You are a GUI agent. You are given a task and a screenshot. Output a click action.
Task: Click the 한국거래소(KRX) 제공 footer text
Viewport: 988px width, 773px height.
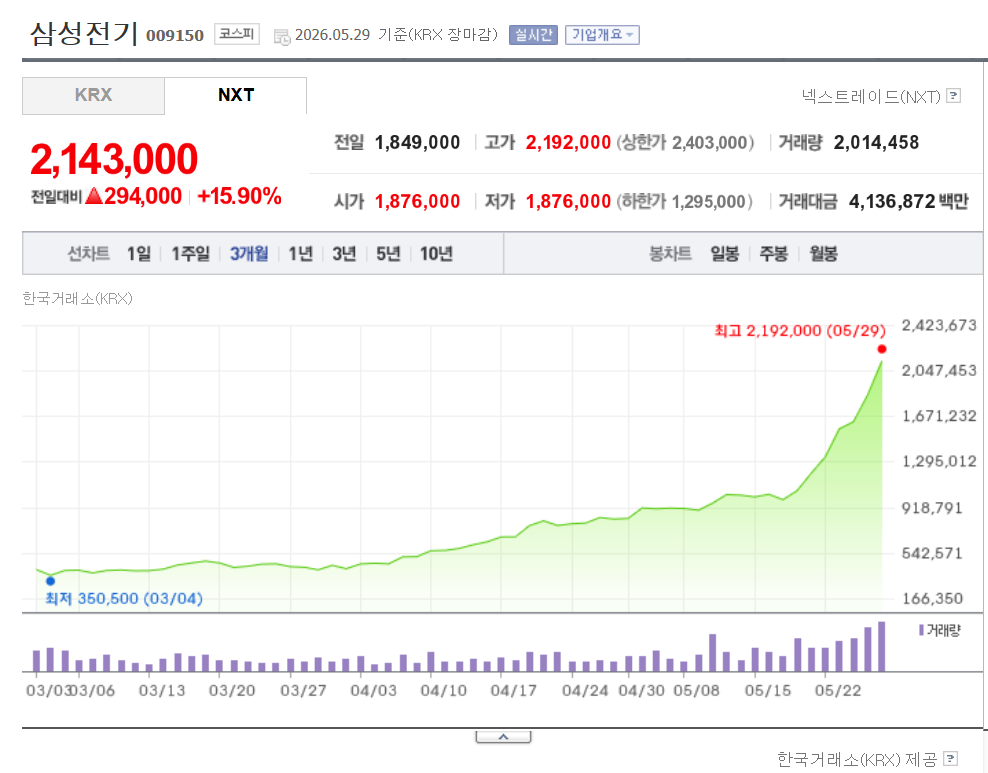pos(857,759)
